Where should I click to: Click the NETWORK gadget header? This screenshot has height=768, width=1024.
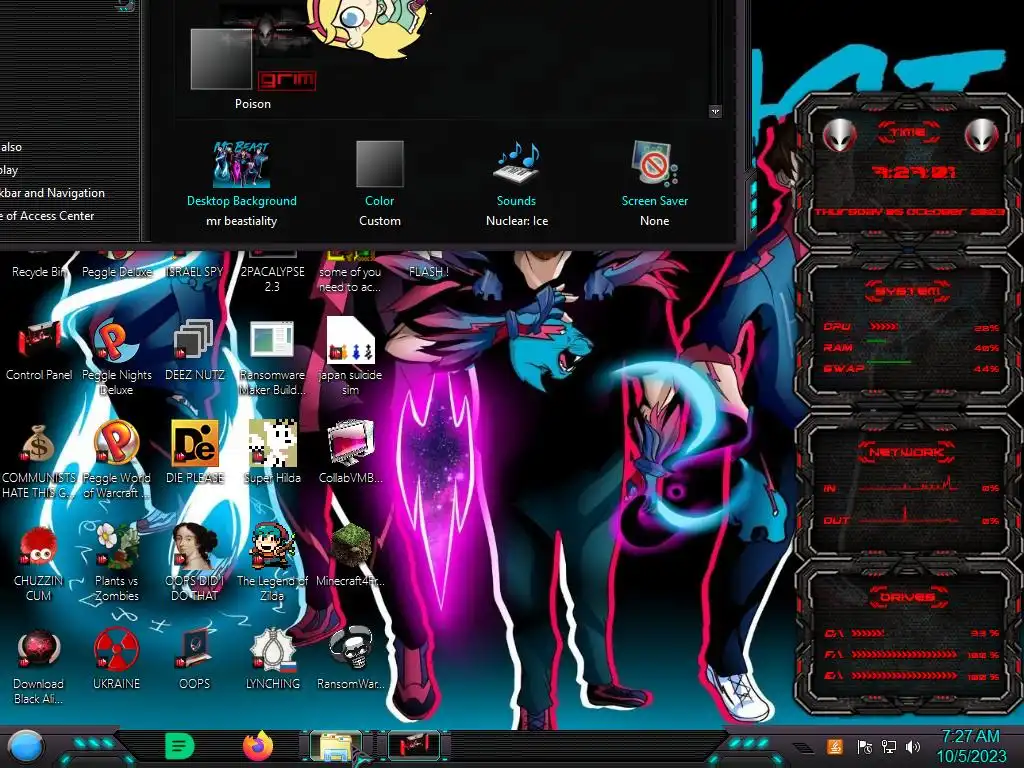(907, 452)
